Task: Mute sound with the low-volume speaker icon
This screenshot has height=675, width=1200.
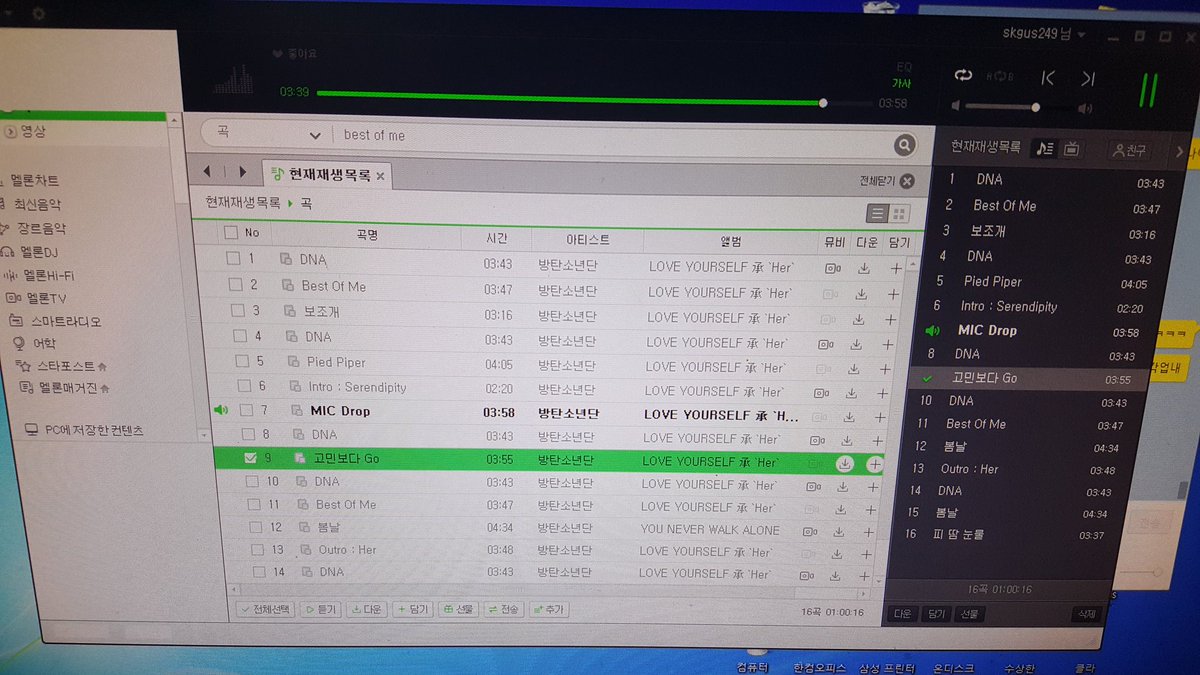Action: tap(956, 106)
